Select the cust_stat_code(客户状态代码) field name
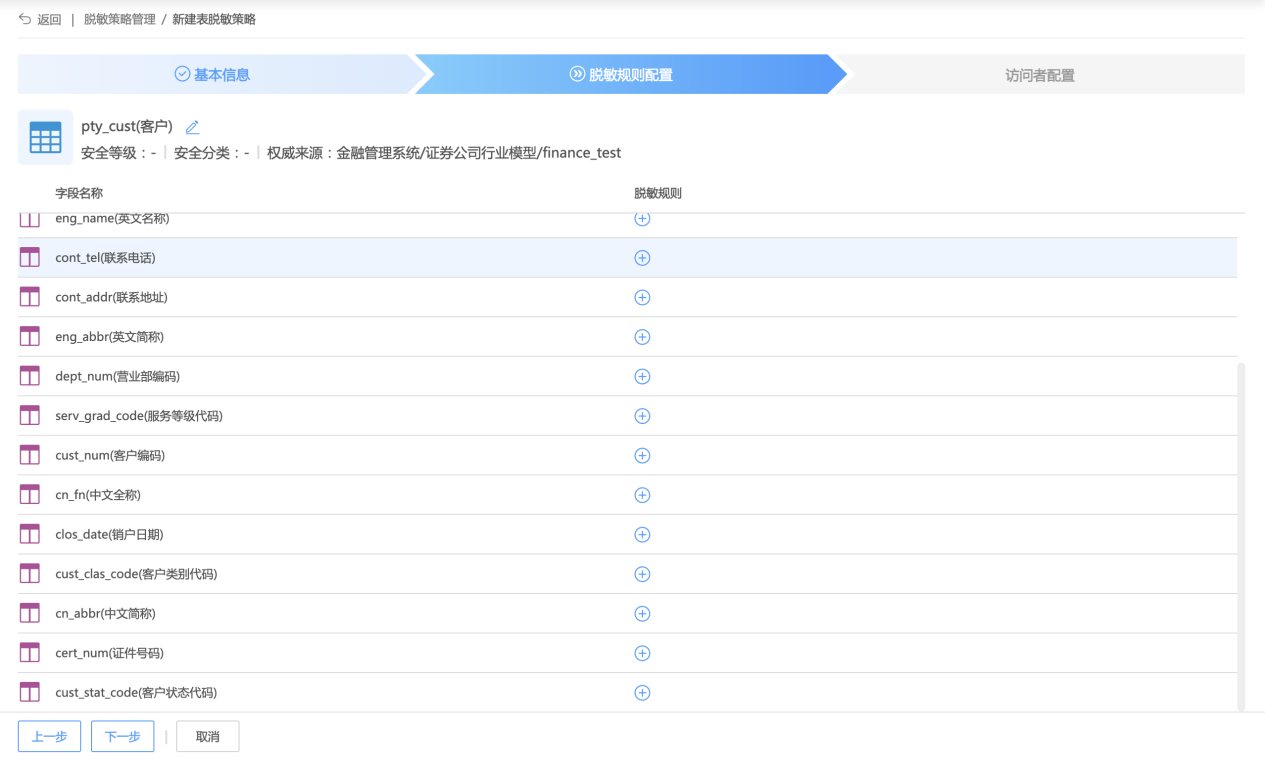Screen dimensions: 1265x761 pos(136,692)
